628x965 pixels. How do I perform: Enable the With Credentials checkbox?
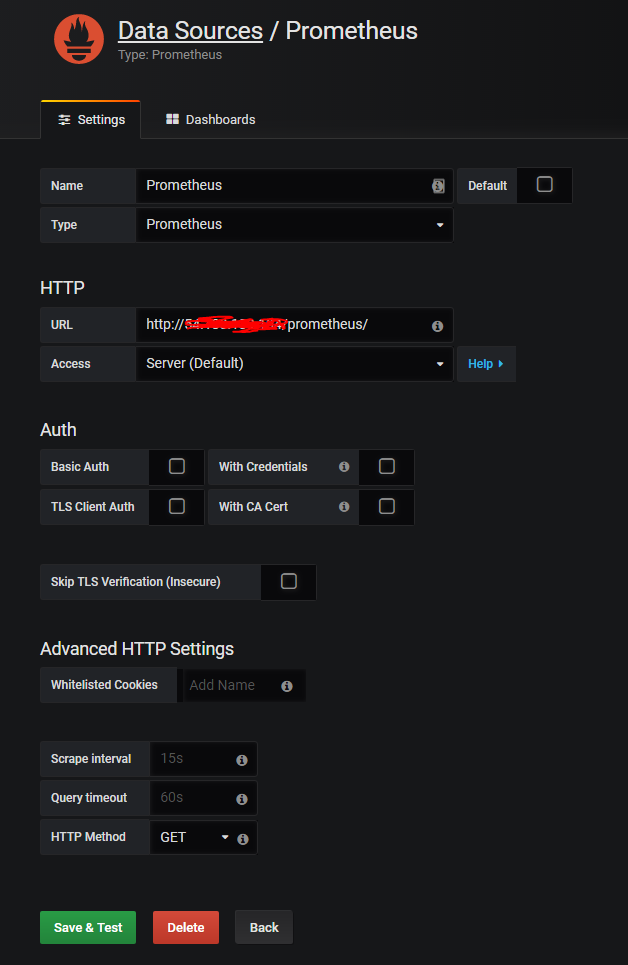[x=387, y=466]
